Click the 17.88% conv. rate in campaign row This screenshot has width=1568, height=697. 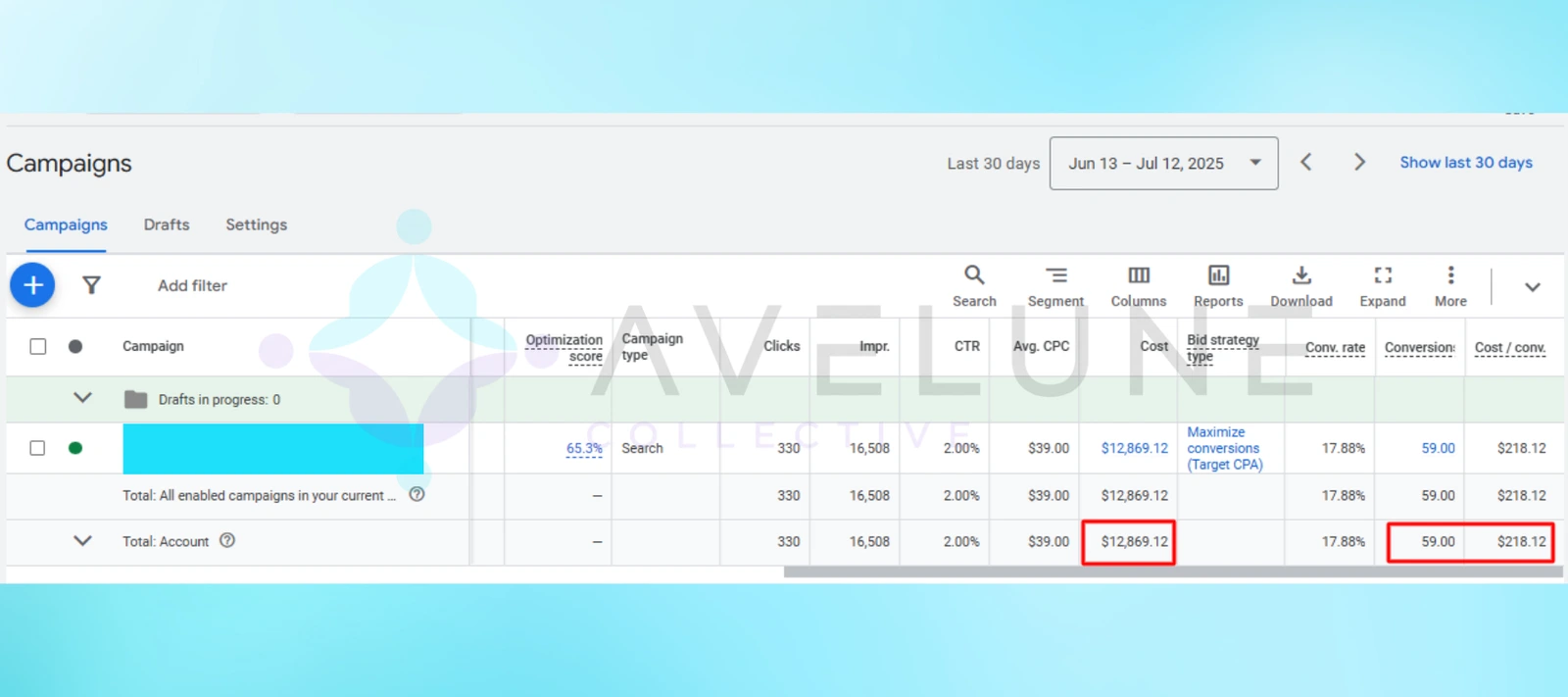[x=1343, y=448]
